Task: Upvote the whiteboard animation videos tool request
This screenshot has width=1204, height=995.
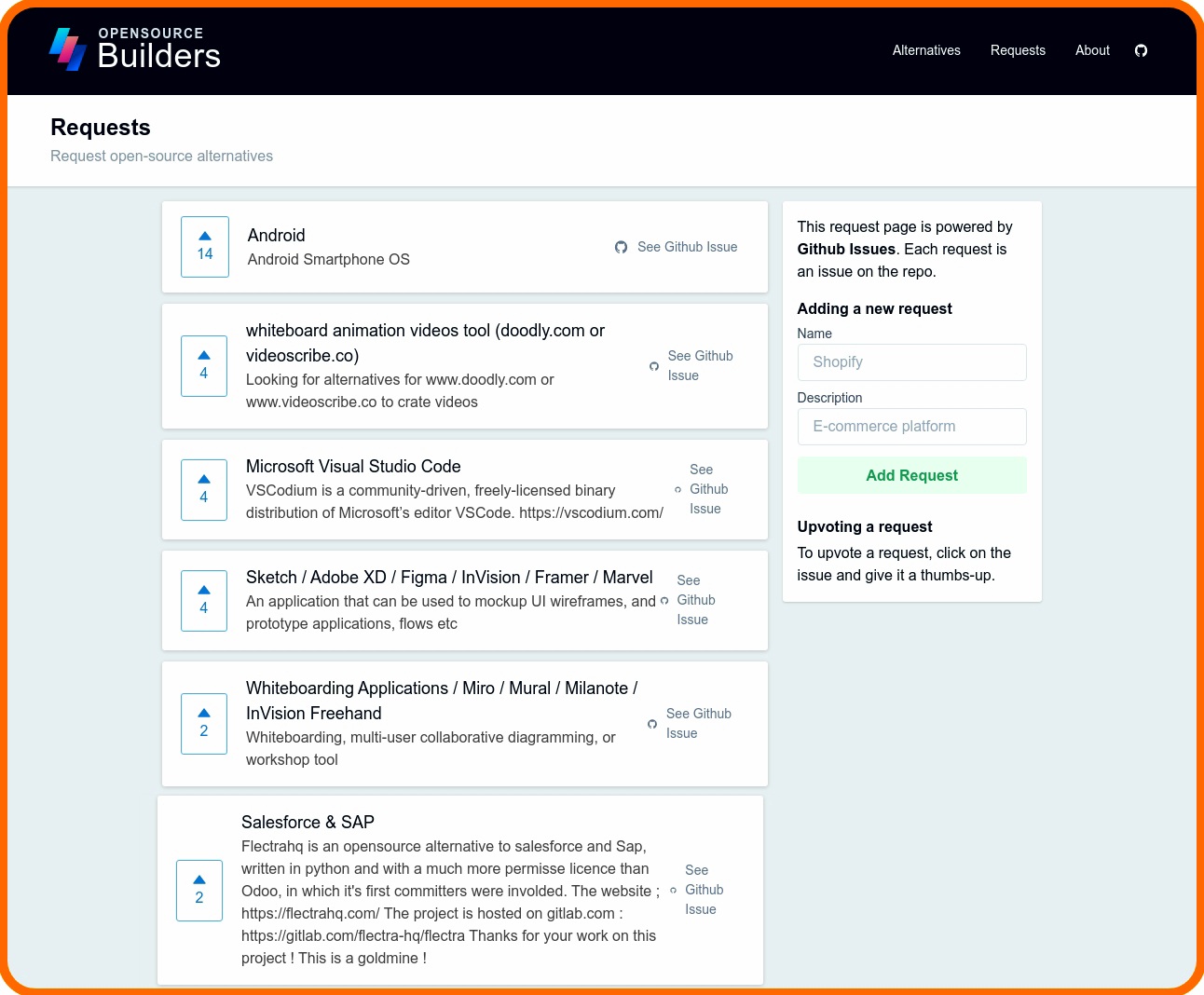Action: click(204, 366)
